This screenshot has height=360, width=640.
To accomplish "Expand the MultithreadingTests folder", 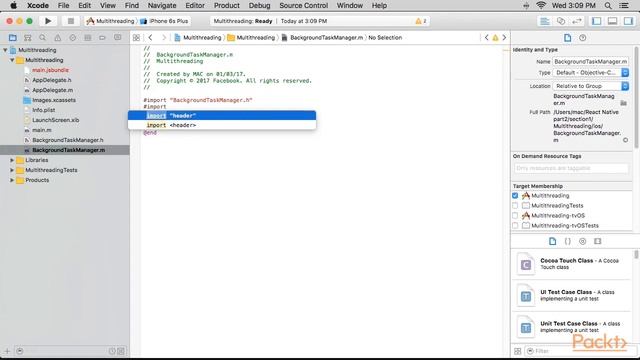I will click(x=12, y=170).
